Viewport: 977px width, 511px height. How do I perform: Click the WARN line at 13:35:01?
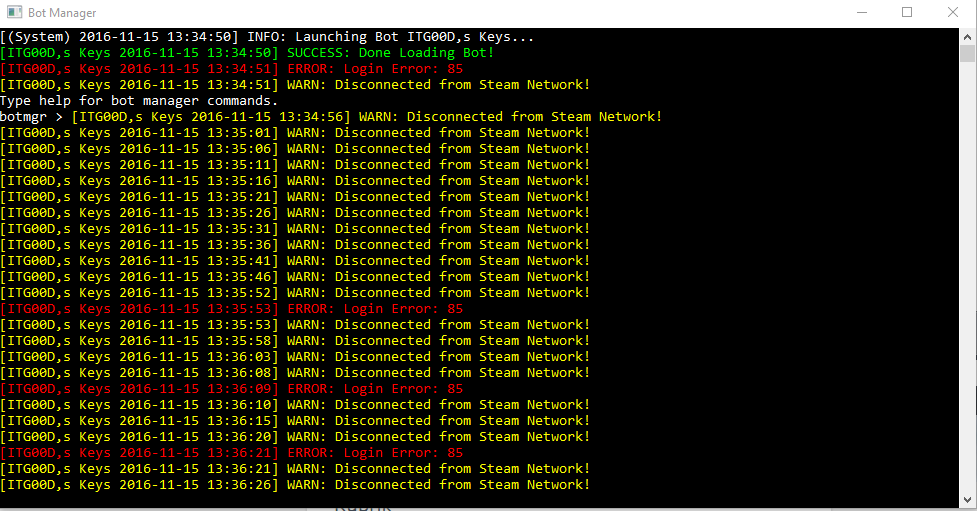pyautogui.click(x=295, y=133)
